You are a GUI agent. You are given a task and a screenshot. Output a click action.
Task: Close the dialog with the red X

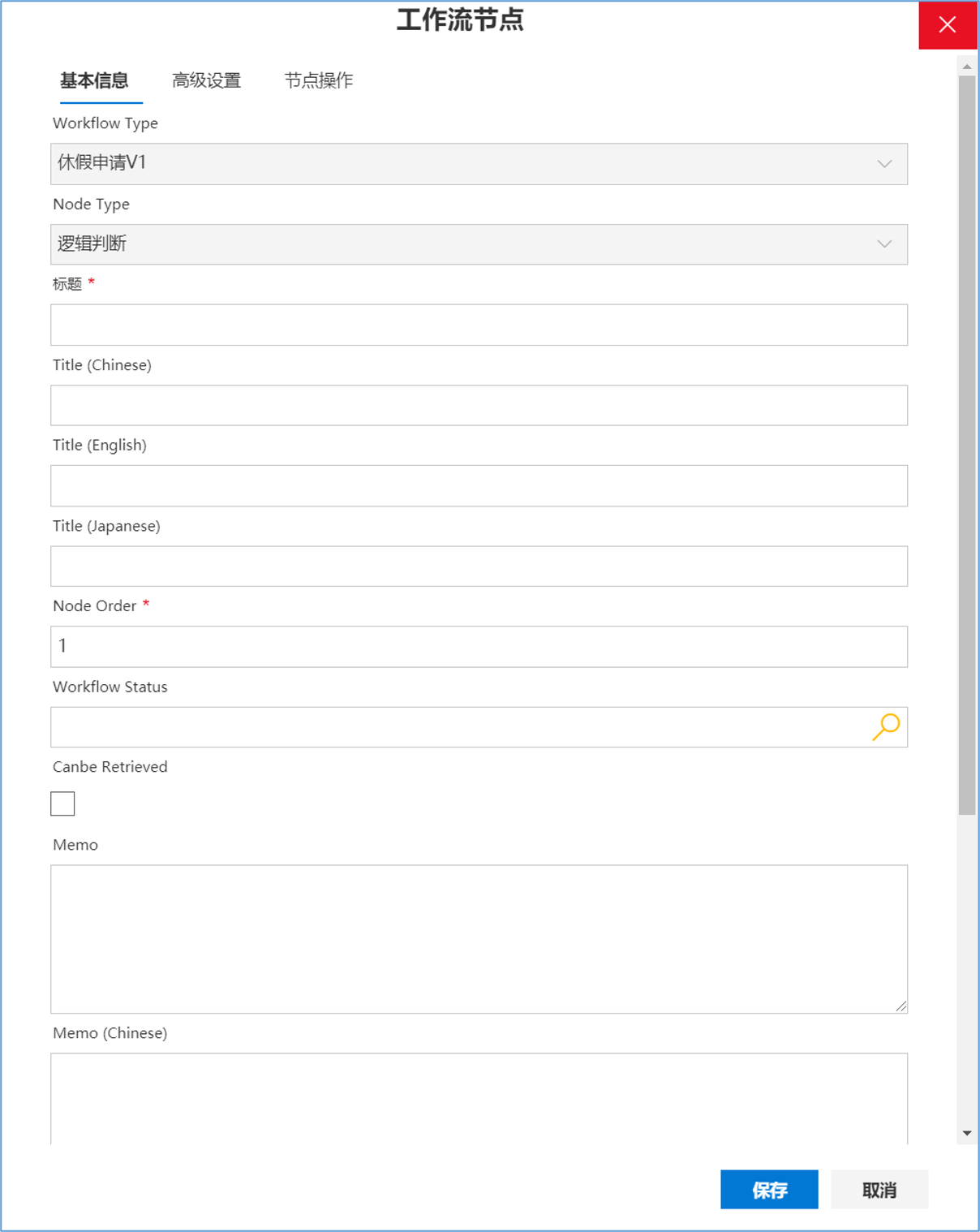[948, 25]
